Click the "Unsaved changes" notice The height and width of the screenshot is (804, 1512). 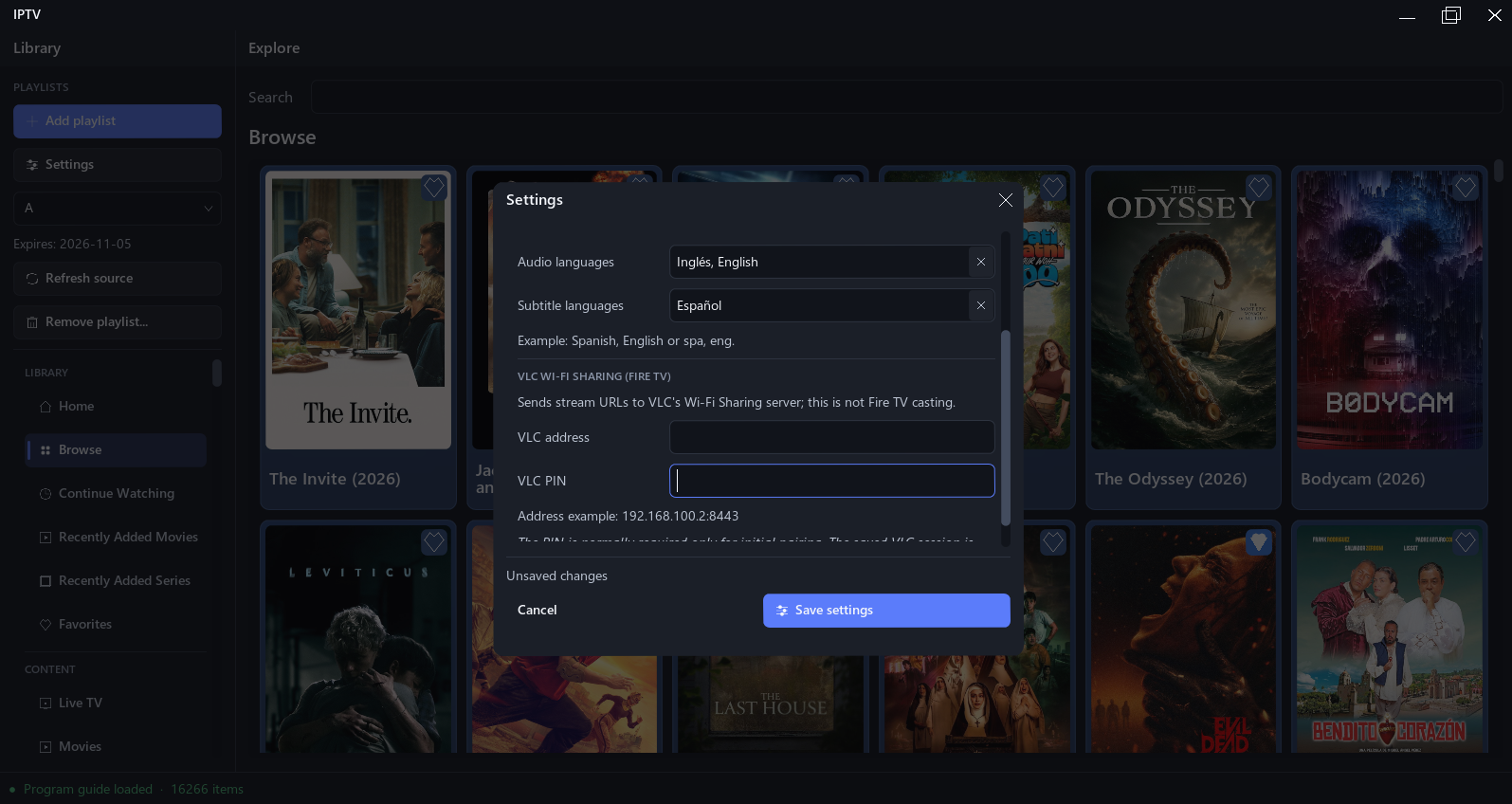(556, 576)
